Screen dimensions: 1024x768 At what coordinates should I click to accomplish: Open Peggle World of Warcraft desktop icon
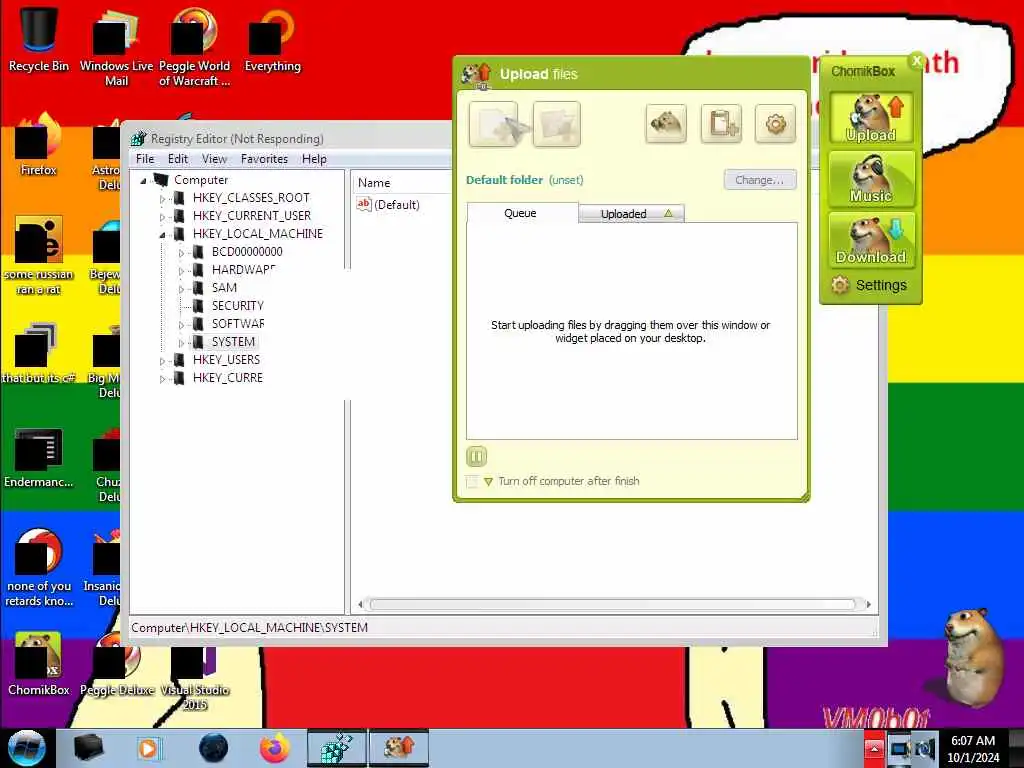[x=194, y=47]
